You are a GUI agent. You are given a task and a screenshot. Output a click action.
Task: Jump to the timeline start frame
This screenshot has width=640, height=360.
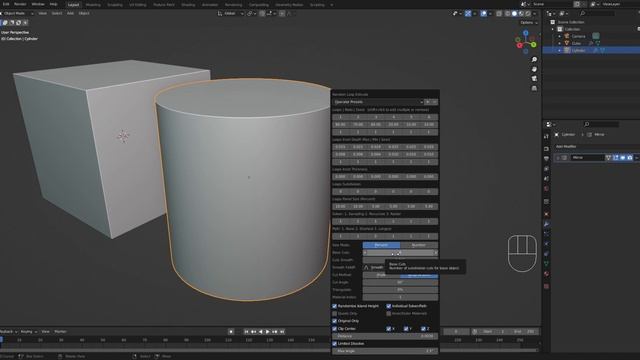tap(246, 332)
